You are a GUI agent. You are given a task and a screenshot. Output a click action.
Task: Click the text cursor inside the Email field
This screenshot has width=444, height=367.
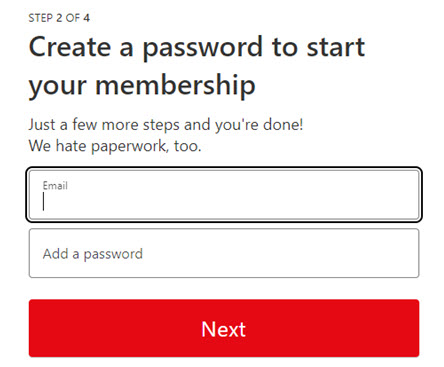[x=43, y=202]
